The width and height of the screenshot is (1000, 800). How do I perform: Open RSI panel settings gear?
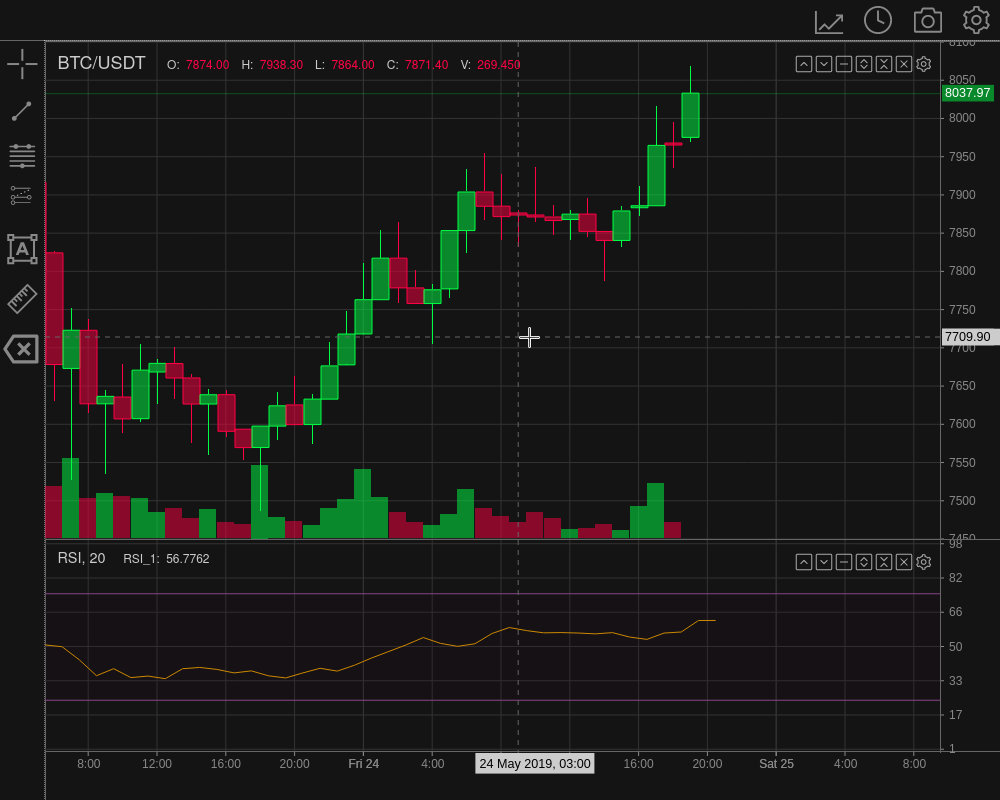(x=923, y=562)
